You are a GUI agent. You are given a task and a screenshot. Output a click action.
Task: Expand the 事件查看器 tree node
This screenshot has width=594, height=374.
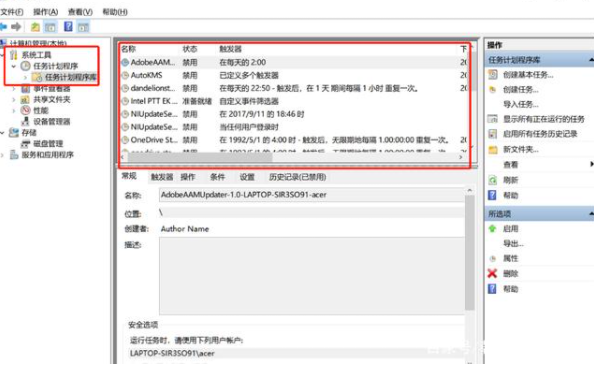coord(14,89)
